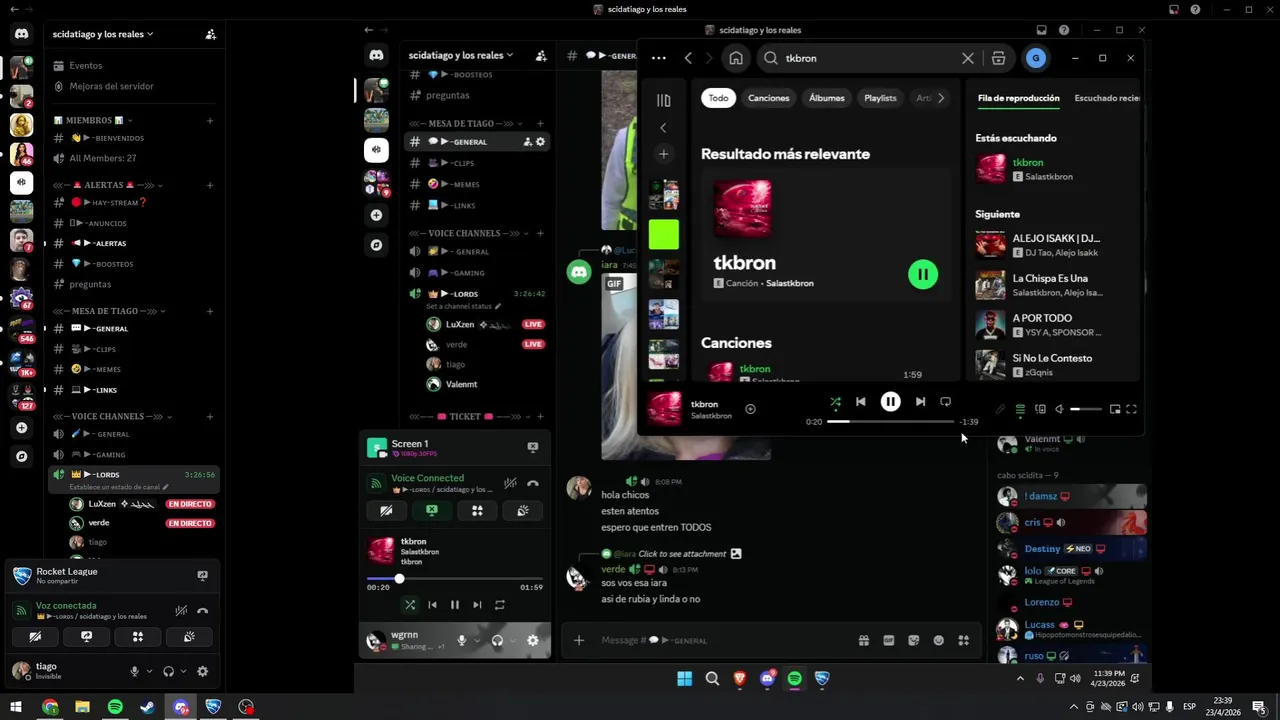Open wgrnn's settings gear in streamed Discord
The height and width of the screenshot is (720, 1280).
tap(532, 640)
